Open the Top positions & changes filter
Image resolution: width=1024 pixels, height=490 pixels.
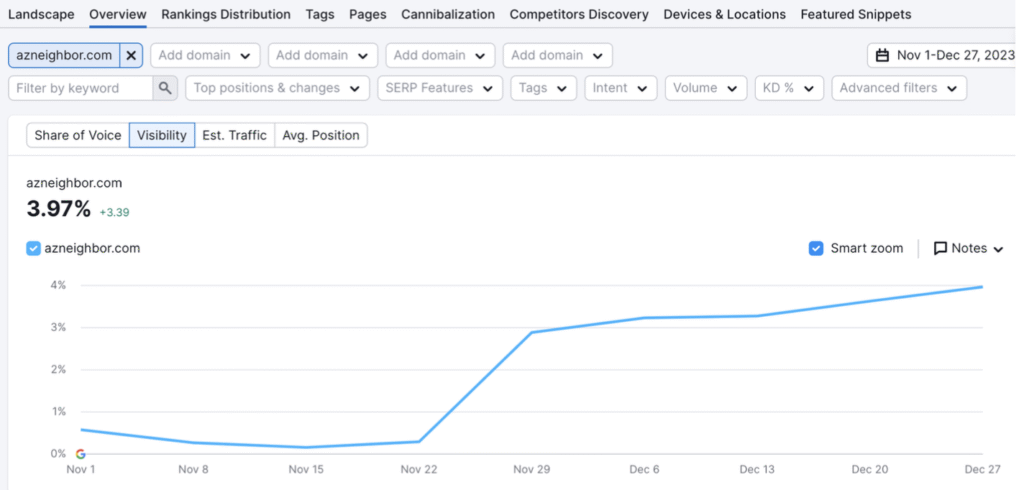pyautogui.click(x=277, y=88)
